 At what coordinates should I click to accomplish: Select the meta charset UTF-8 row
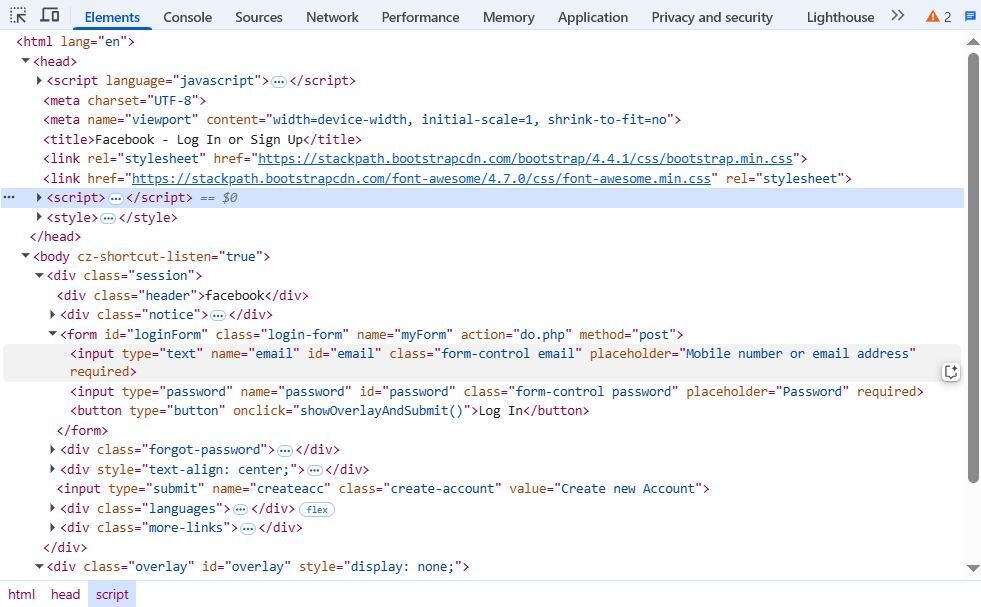(125, 101)
